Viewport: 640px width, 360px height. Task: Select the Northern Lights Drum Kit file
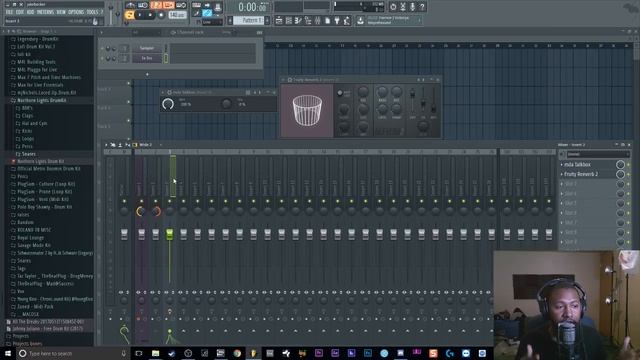(x=40, y=162)
